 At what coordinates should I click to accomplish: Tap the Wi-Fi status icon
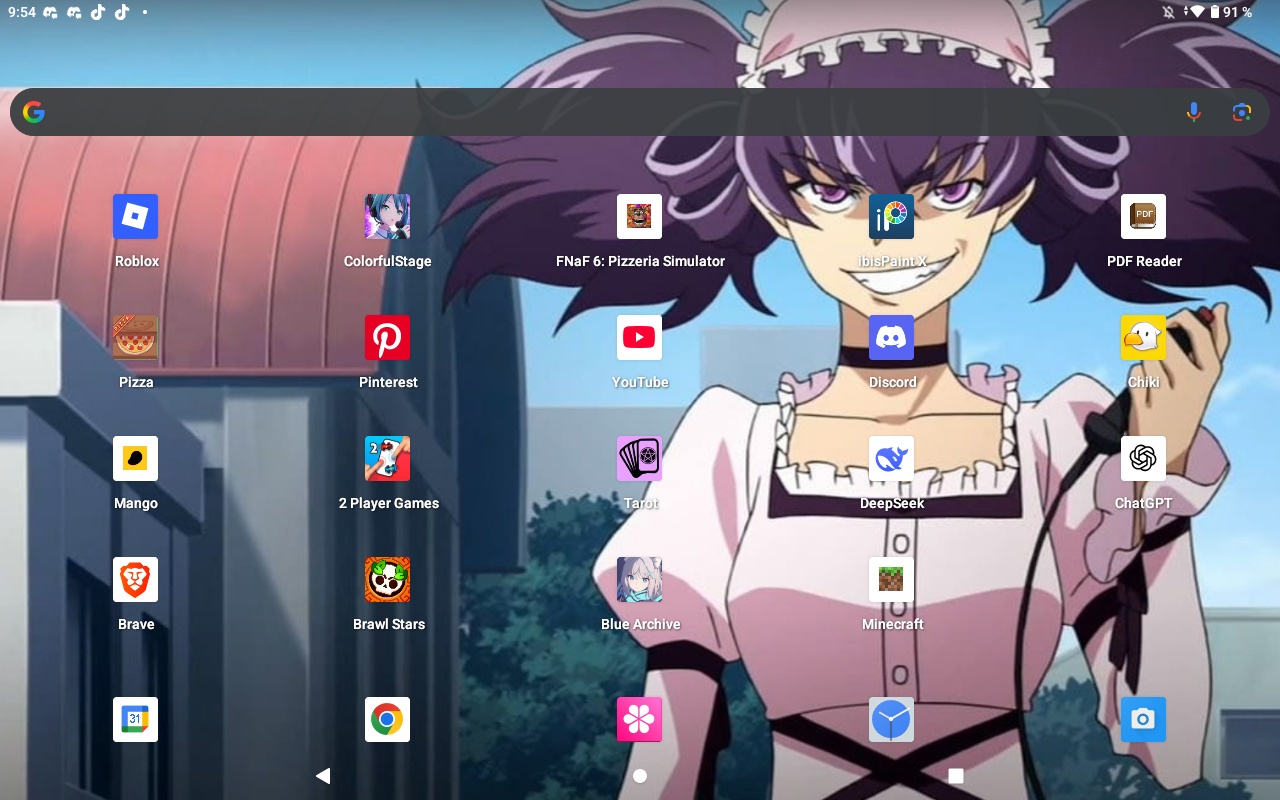(1196, 12)
